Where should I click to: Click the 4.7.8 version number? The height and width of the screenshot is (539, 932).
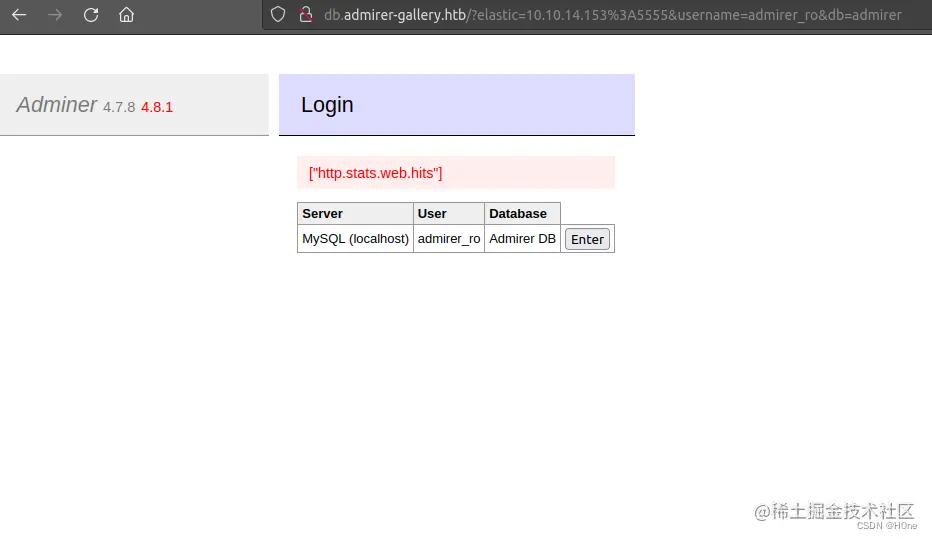pyautogui.click(x=119, y=107)
